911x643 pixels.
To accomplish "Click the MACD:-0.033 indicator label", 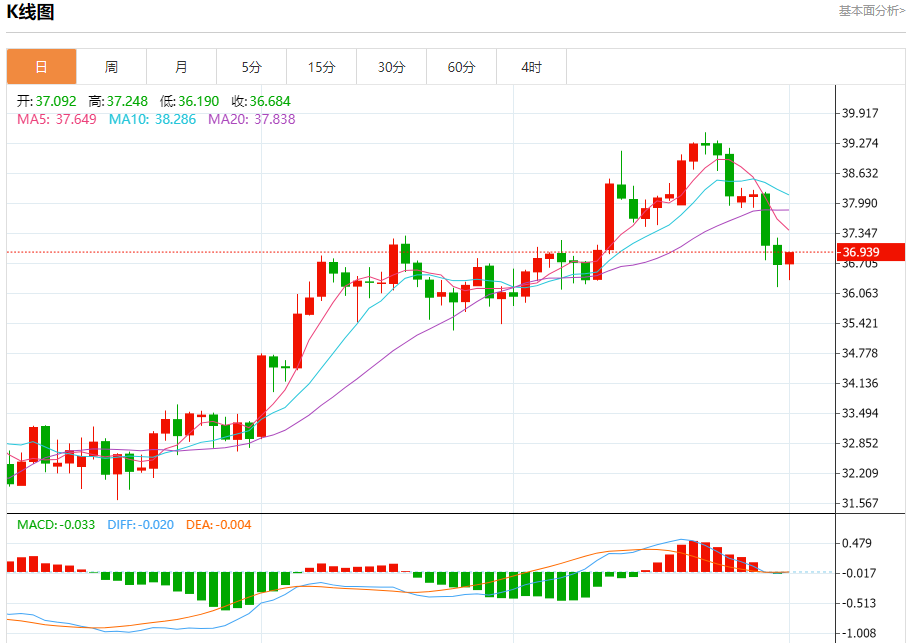I will [56, 525].
